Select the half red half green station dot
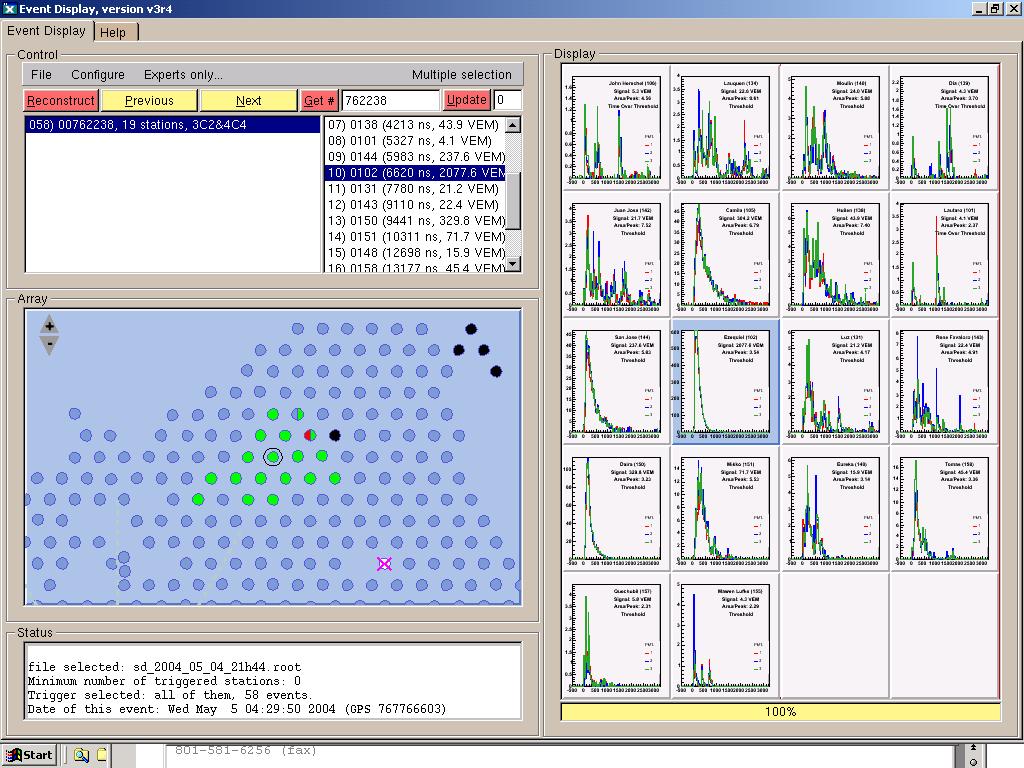This screenshot has height=768, width=1024. pos(310,435)
